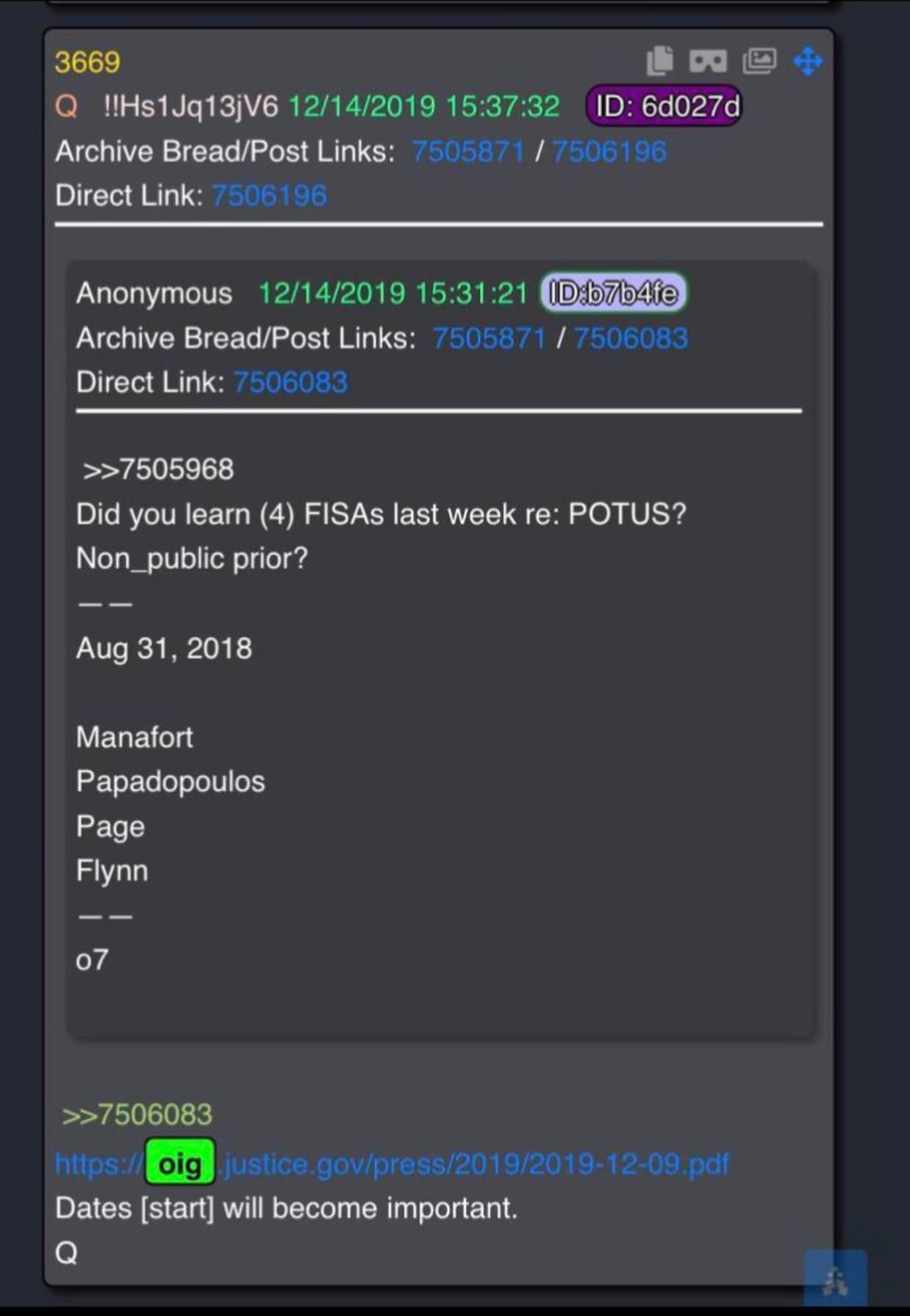Follow Direct Link 7506083
This screenshot has width=910, height=1316.
tap(290, 382)
